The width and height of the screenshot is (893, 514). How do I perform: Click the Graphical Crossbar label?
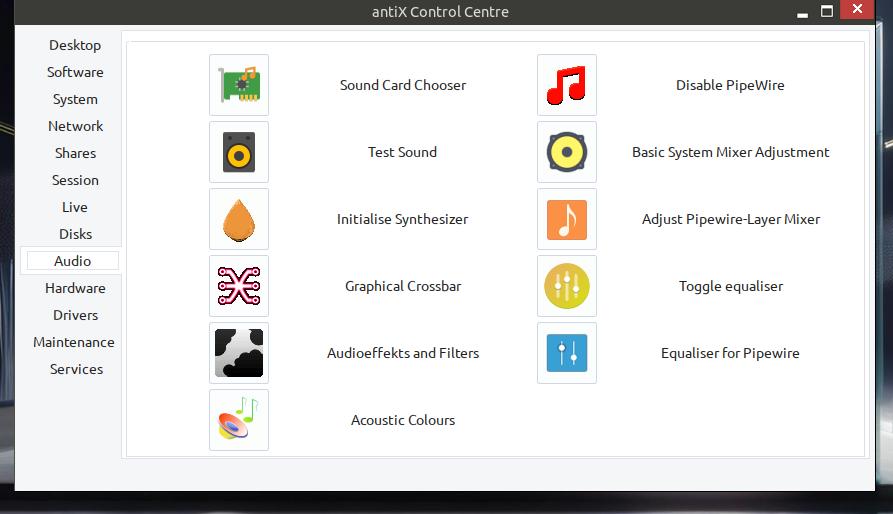[x=403, y=286]
